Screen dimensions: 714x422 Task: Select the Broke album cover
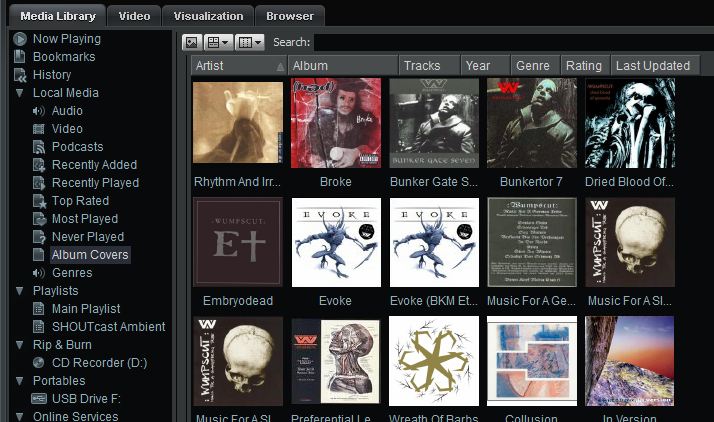[x=336, y=123]
